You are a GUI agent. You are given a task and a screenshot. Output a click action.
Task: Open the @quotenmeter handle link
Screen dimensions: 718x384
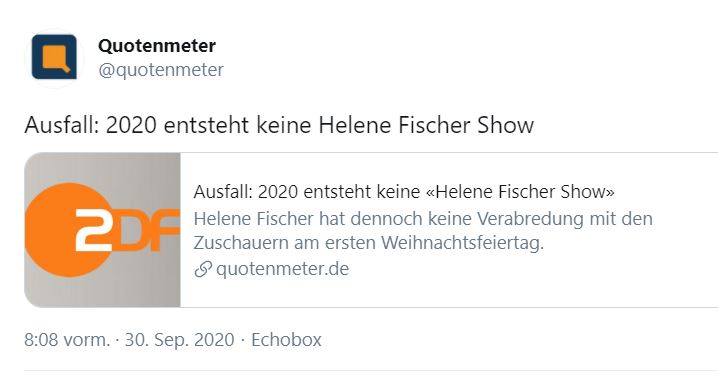tap(161, 70)
